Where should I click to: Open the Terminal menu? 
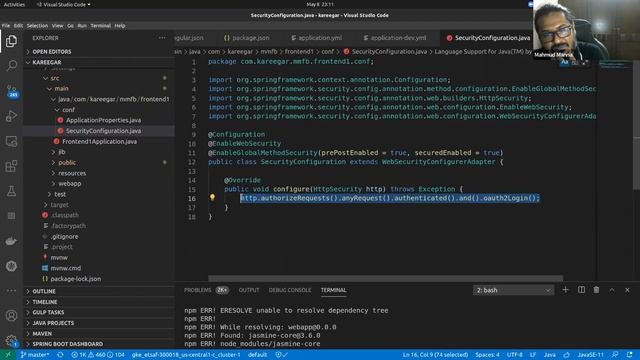click(x=100, y=25)
